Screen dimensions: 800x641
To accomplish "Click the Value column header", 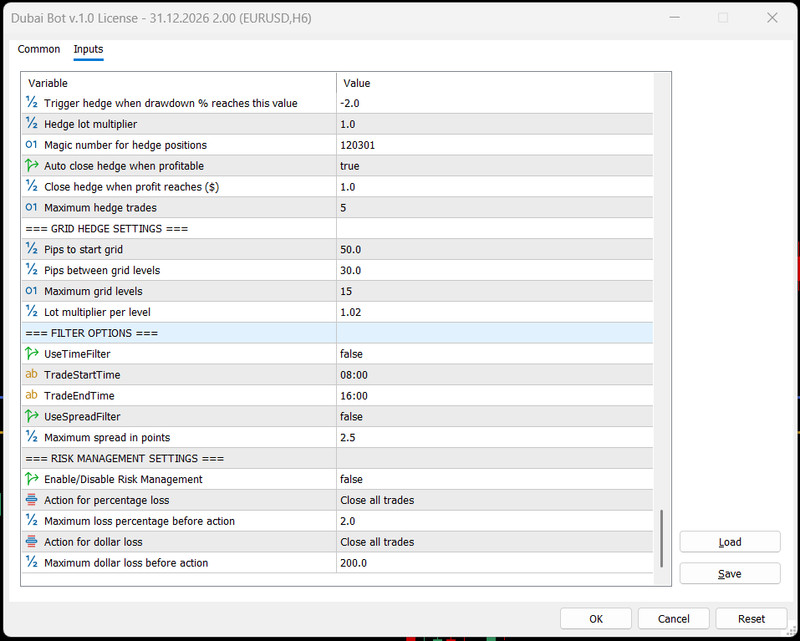I will click(494, 83).
